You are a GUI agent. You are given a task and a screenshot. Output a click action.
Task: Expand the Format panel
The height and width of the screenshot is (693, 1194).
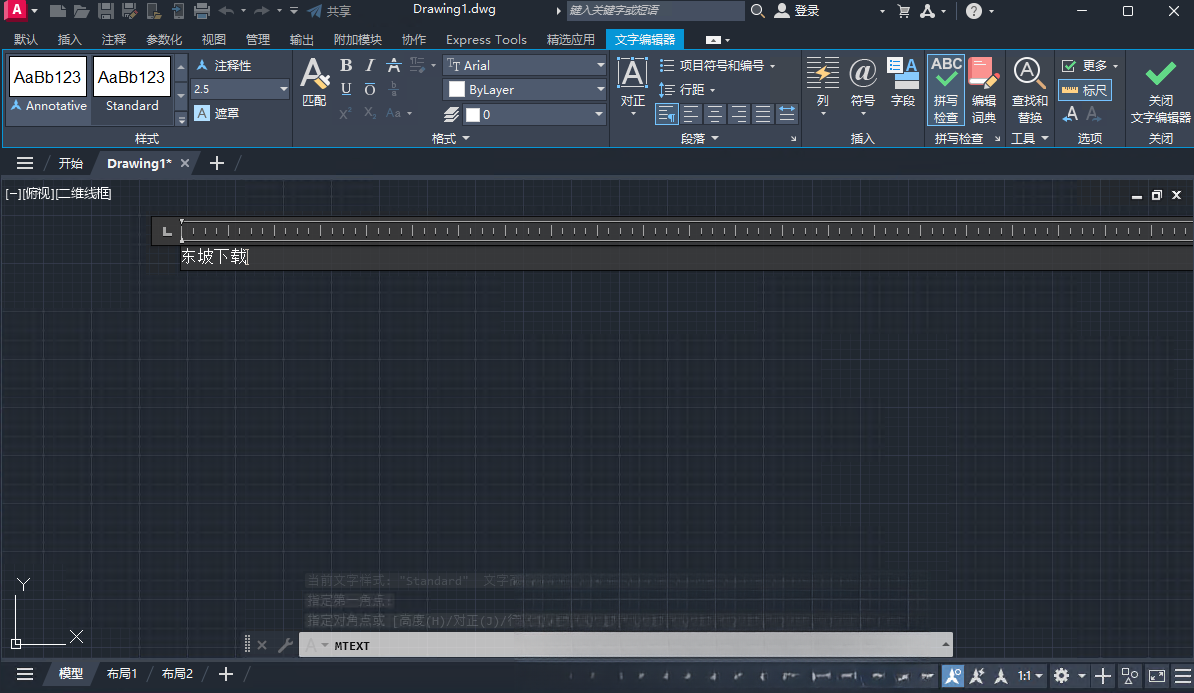[x=450, y=138]
